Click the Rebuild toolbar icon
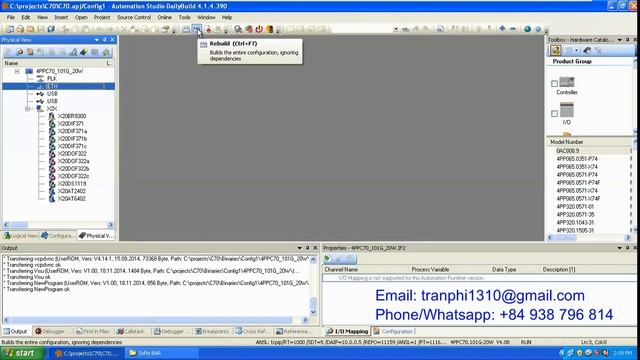This screenshot has height=360, width=640. [197, 29]
